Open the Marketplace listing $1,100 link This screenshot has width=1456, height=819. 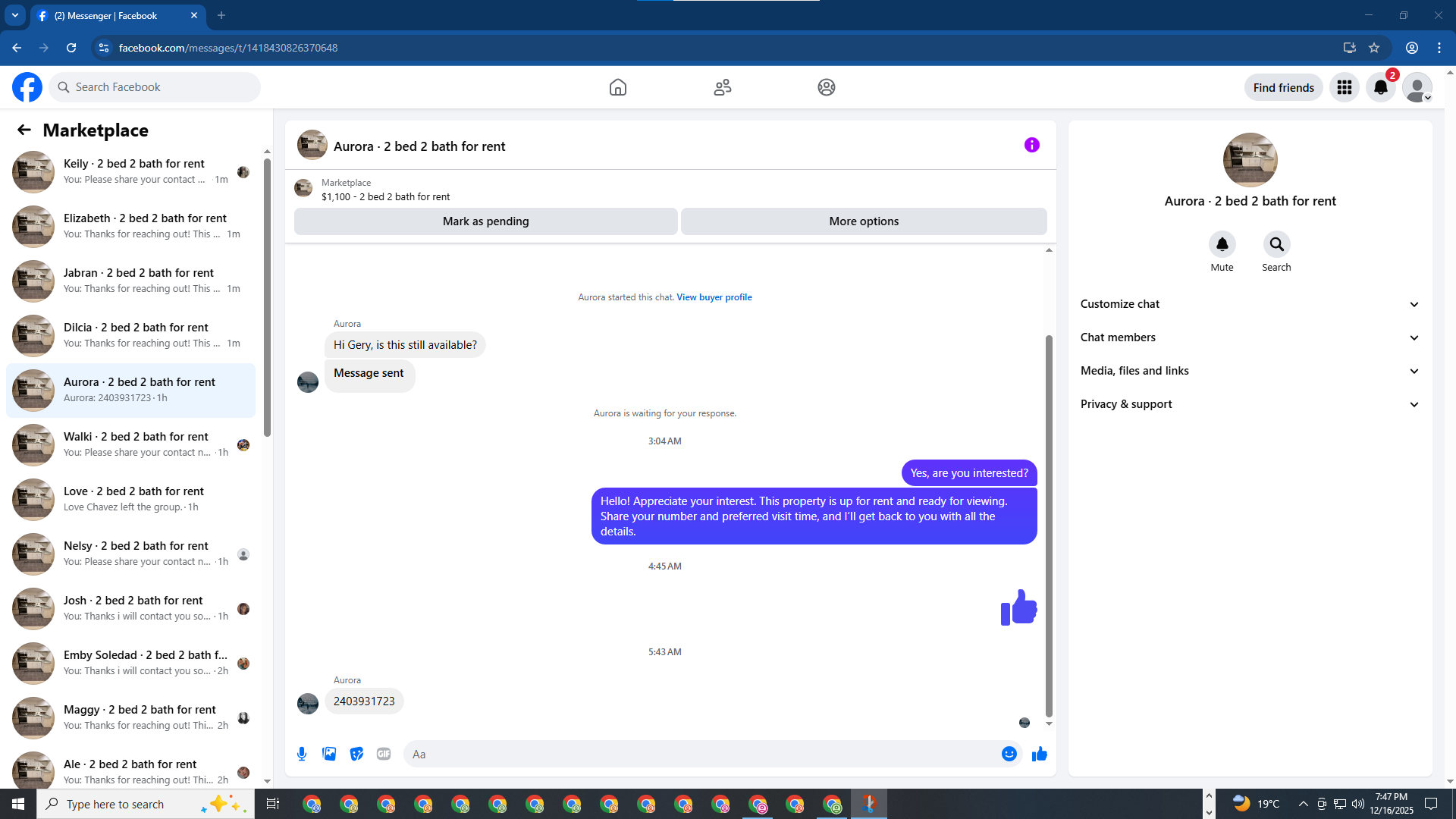[x=385, y=196]
